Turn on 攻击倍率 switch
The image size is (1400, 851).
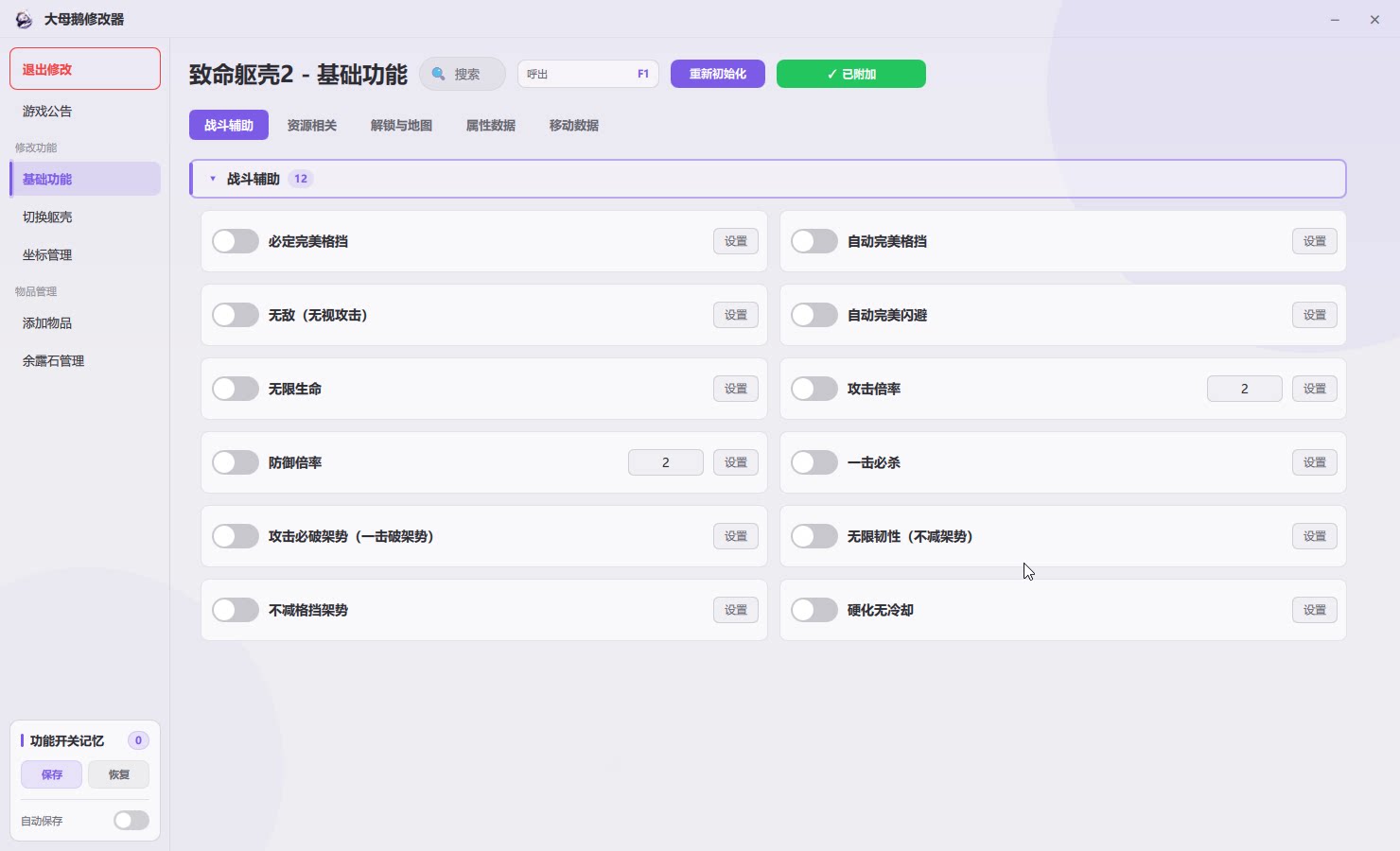(814, 389)
